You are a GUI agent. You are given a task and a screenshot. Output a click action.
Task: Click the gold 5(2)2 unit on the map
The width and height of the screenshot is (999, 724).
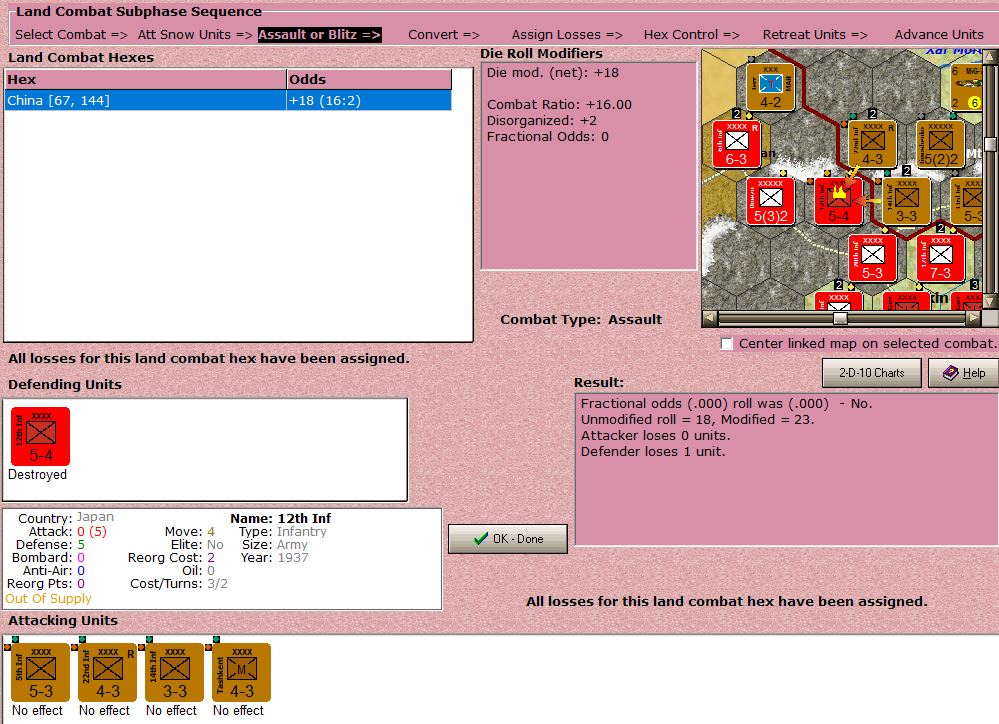pyautogui.click(x=941, y=144)
